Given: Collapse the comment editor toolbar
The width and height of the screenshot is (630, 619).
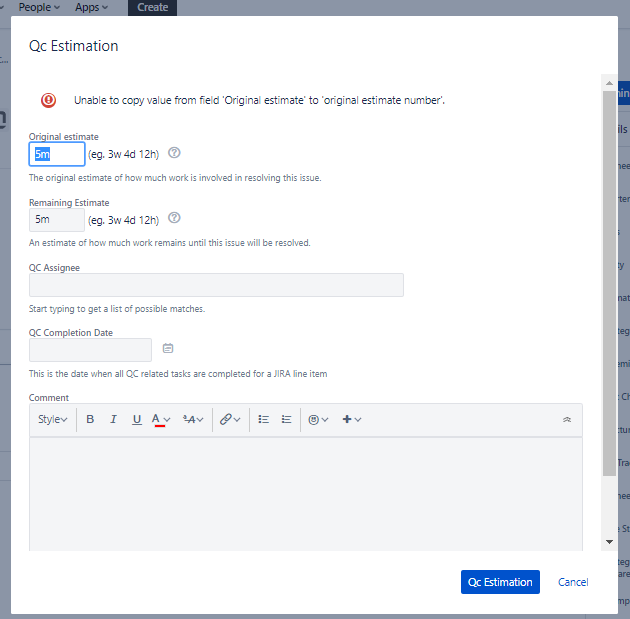Looking at the screenshot, I should pos(567,419).
